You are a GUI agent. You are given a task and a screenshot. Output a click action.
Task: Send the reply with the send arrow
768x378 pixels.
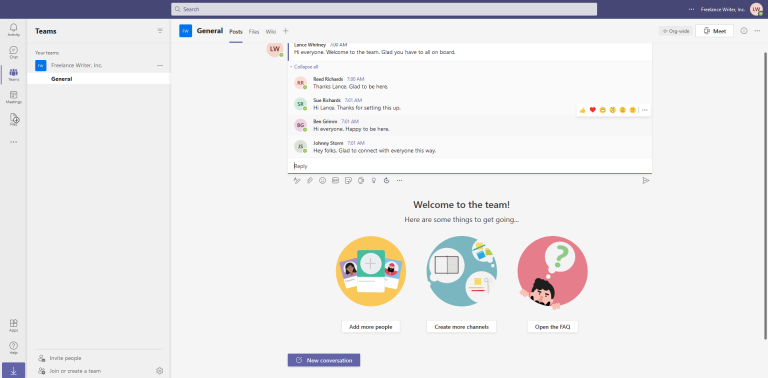click(646, 180)
